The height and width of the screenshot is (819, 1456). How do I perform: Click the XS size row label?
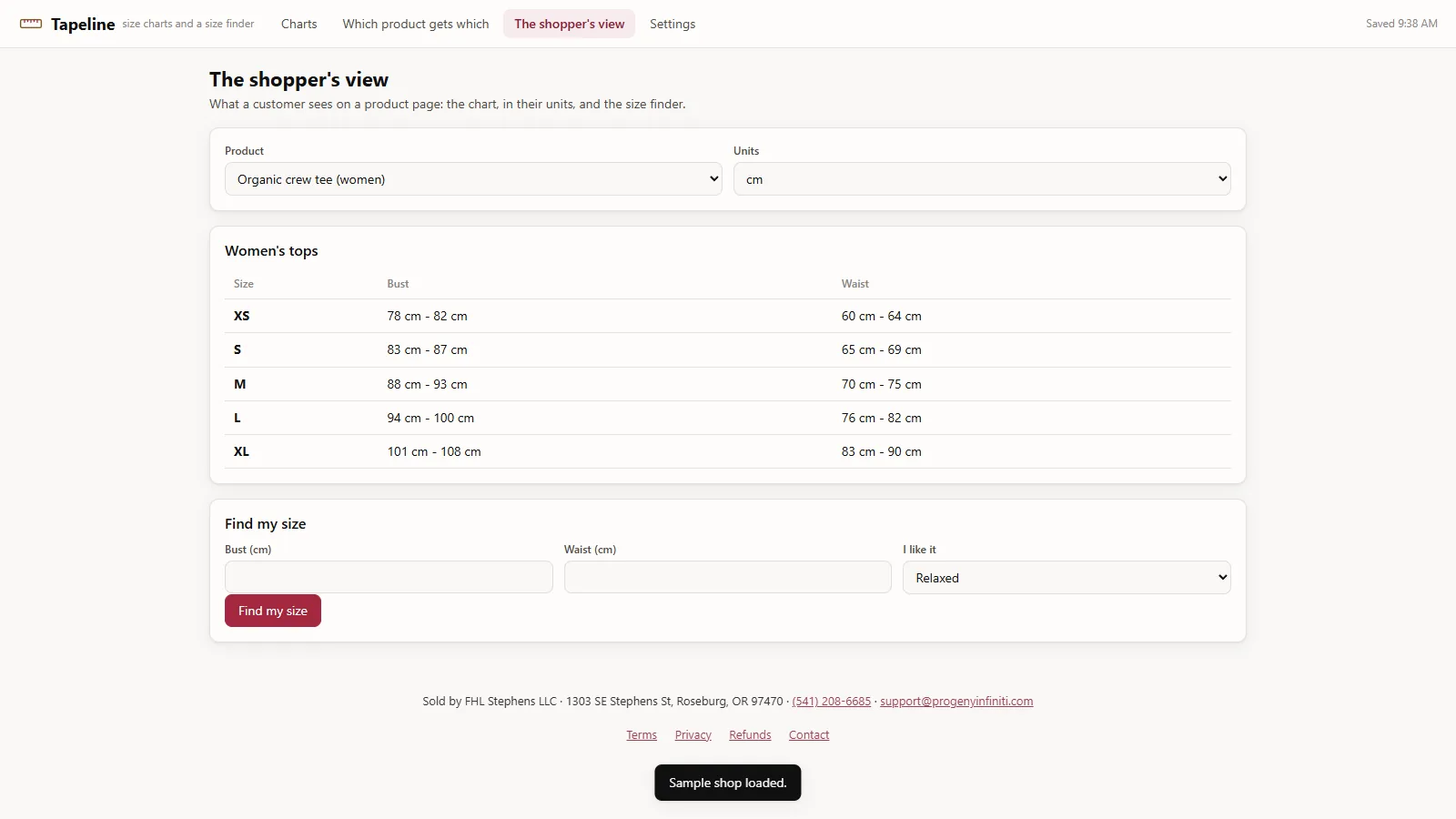click(x=241, y=316)
